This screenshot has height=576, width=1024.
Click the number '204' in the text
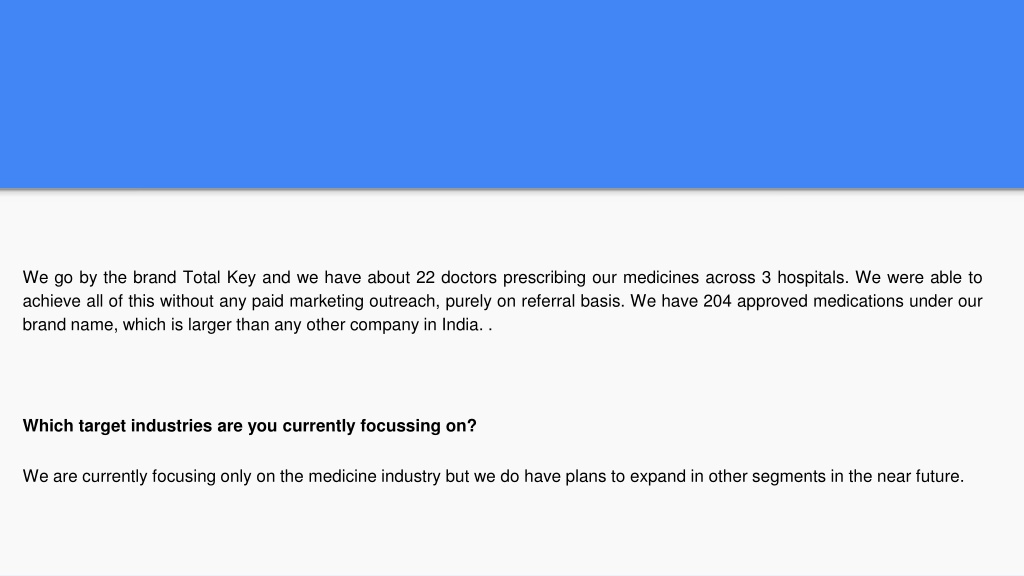pyautogui.click(x=717, y=301)
